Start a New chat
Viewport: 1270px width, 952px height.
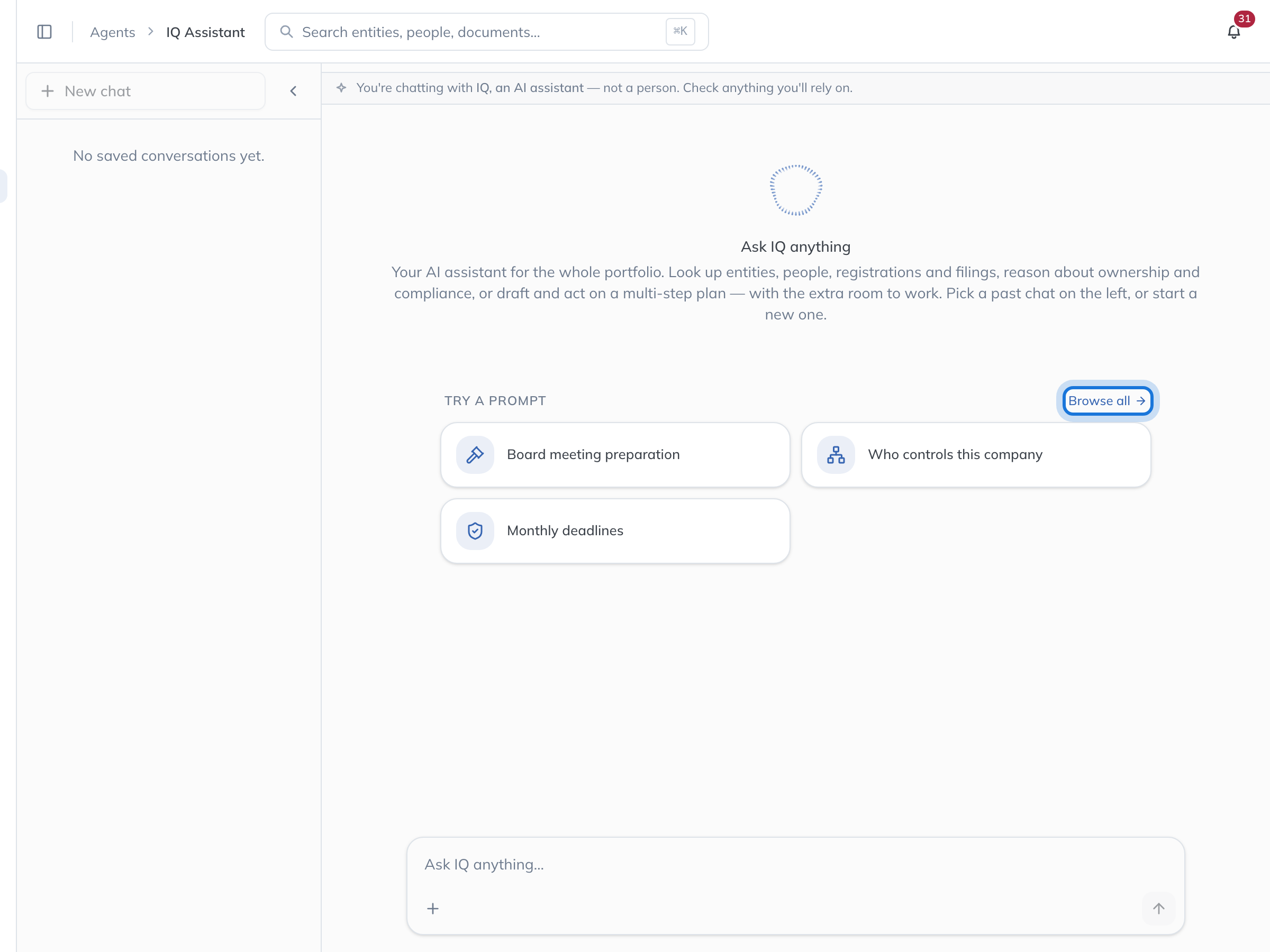point(146,91)
